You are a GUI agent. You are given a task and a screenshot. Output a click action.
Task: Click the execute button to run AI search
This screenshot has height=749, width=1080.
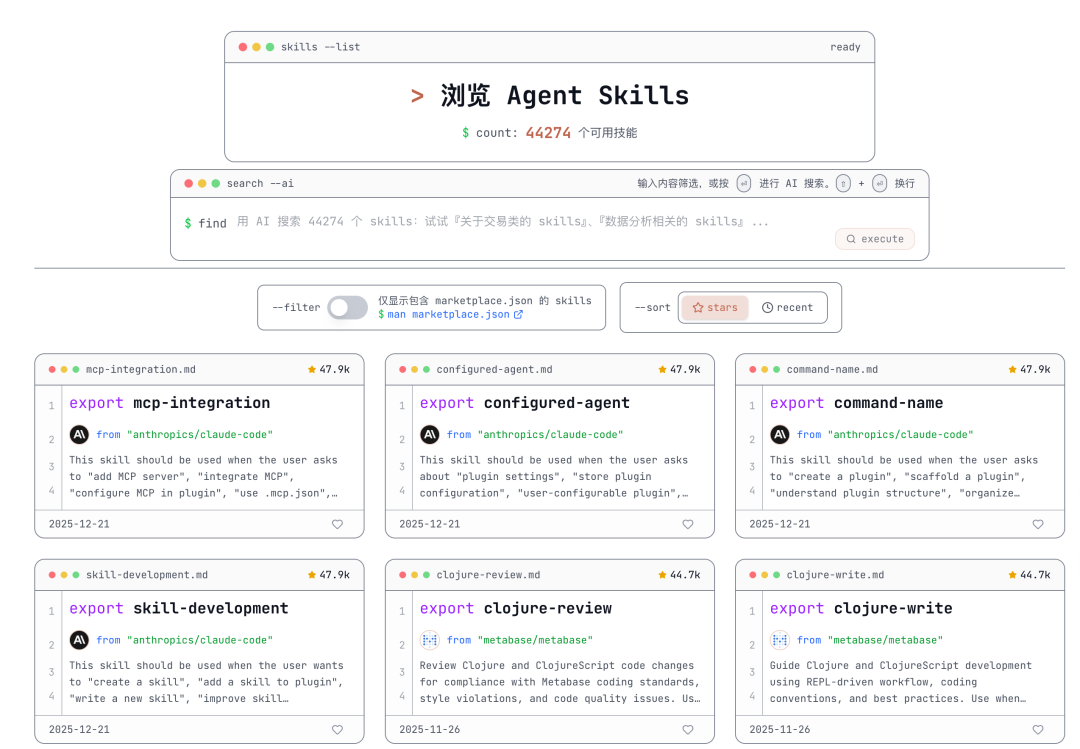pos(875,238)
